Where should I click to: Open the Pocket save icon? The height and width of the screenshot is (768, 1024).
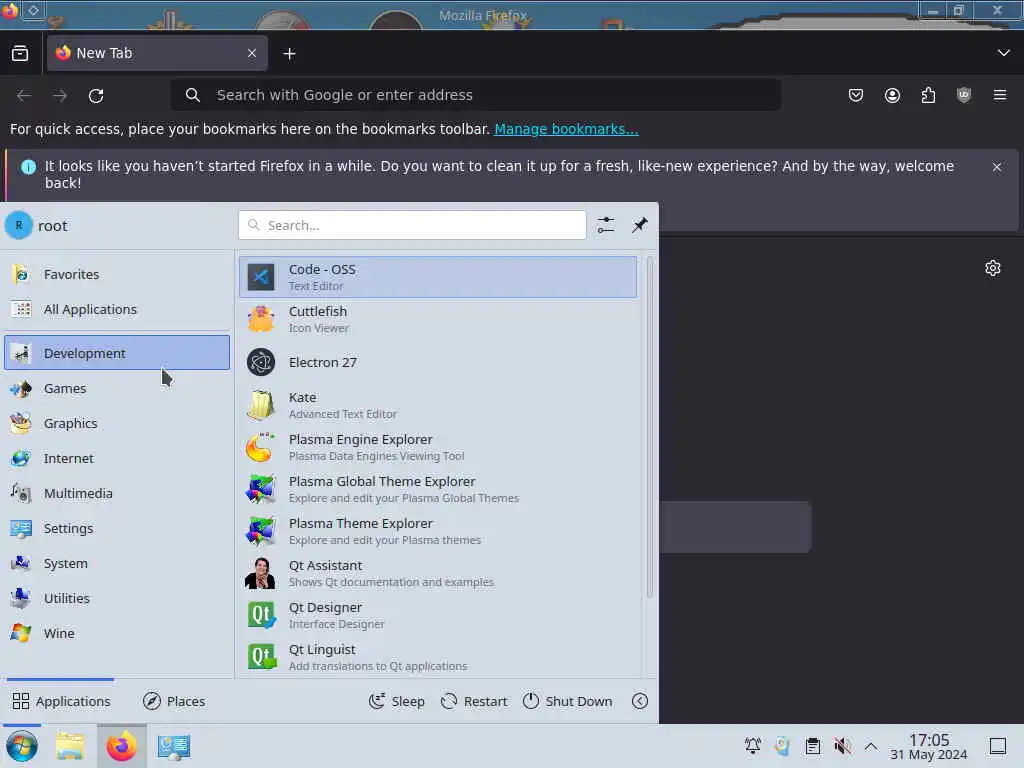coord(856,95)
